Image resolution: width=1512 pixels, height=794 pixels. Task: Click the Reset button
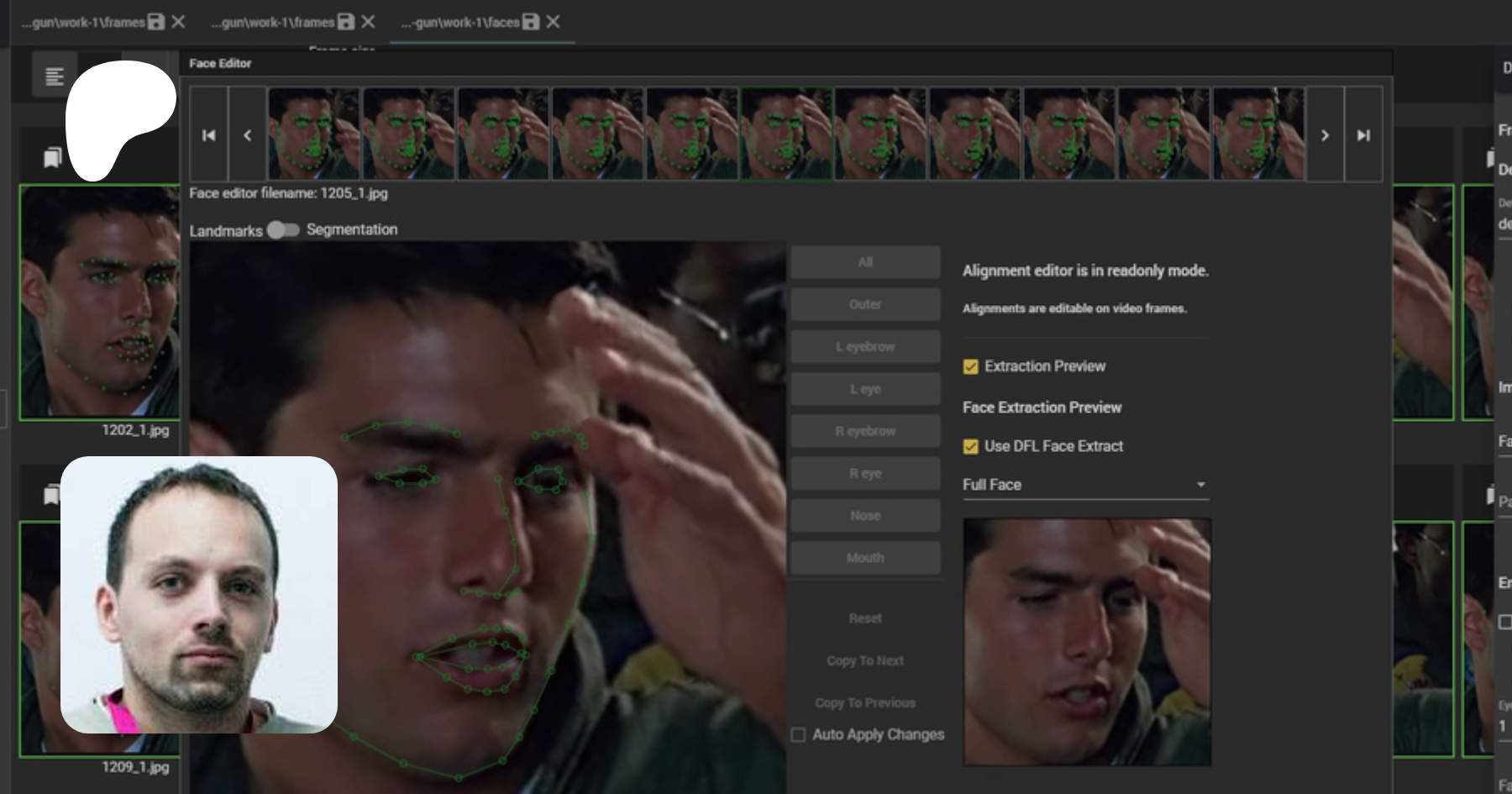(864, 618)
